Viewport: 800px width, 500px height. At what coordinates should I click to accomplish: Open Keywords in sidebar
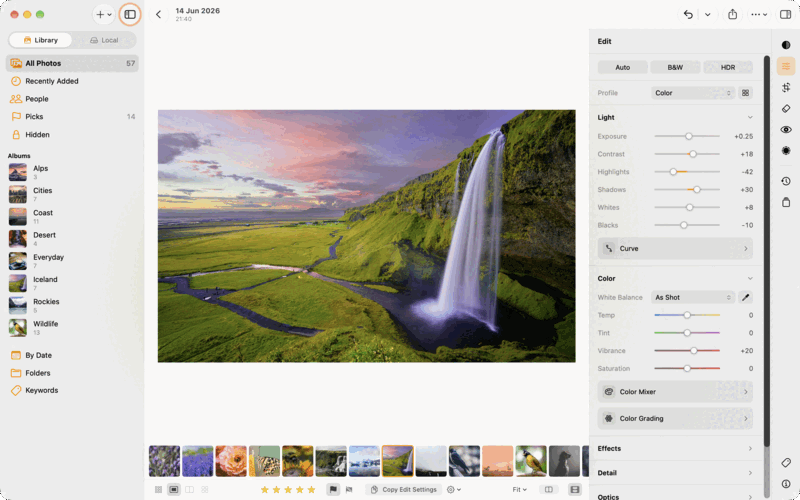pyautogui.click(x=72, y=390)
